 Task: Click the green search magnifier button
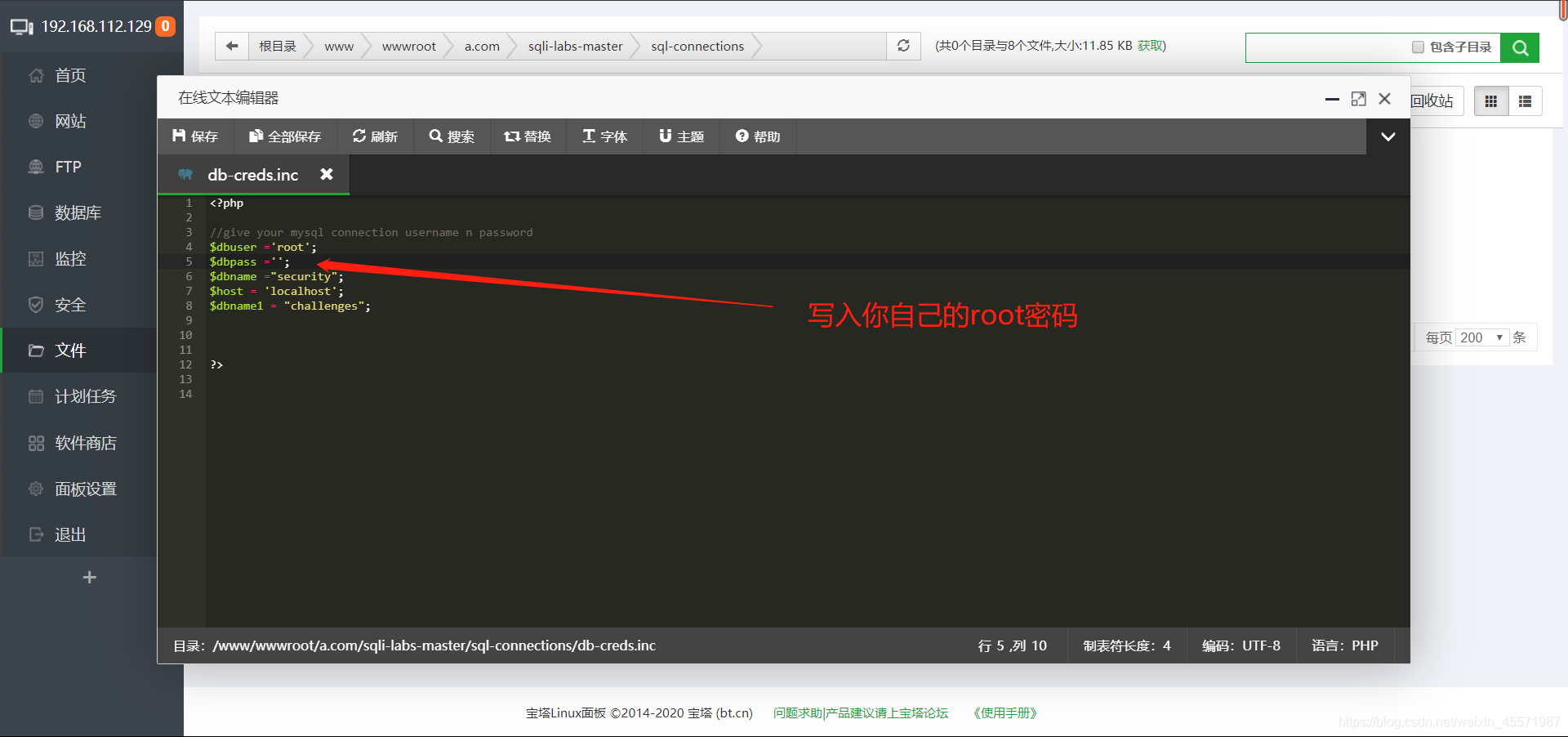(1520, 47)
